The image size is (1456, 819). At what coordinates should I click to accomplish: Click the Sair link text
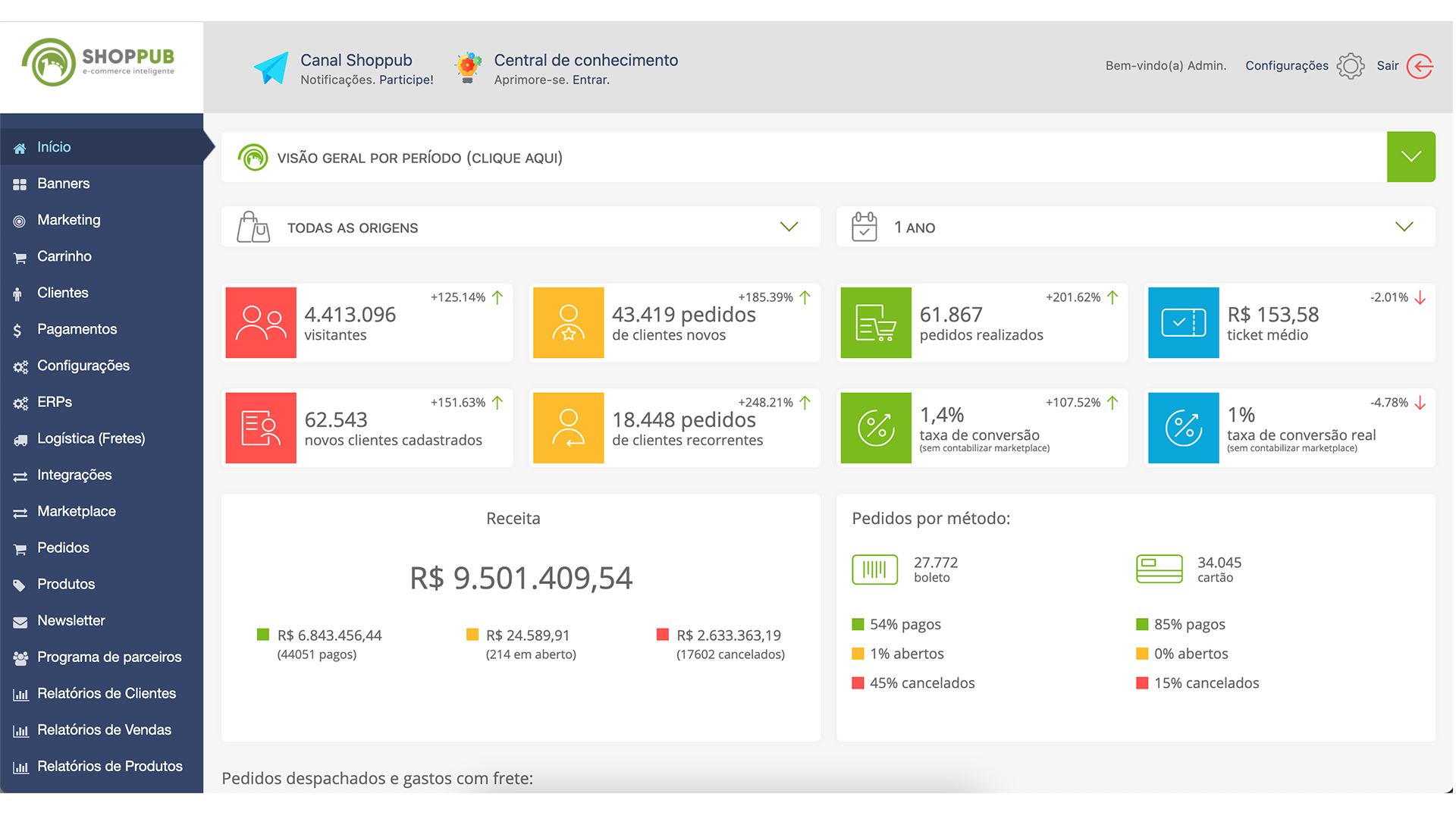click(x=1388, y=66)
